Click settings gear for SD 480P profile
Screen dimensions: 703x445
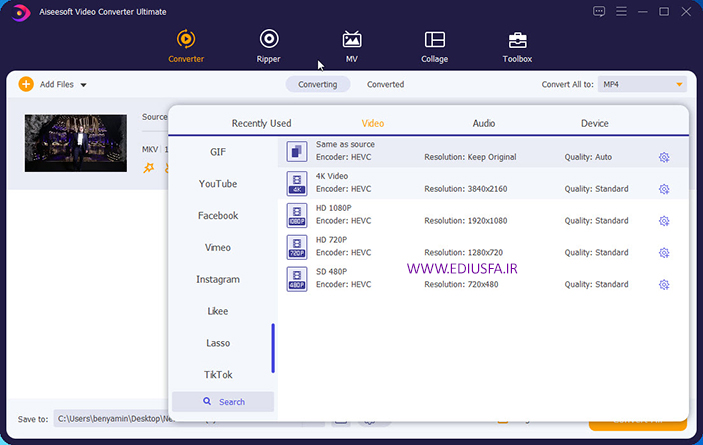663,285
